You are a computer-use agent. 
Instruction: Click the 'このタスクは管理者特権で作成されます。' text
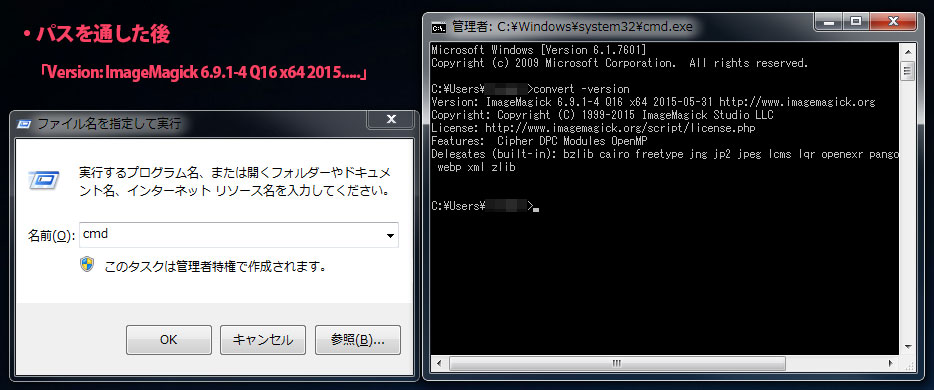pyautogui.click(x=216, y=266)
